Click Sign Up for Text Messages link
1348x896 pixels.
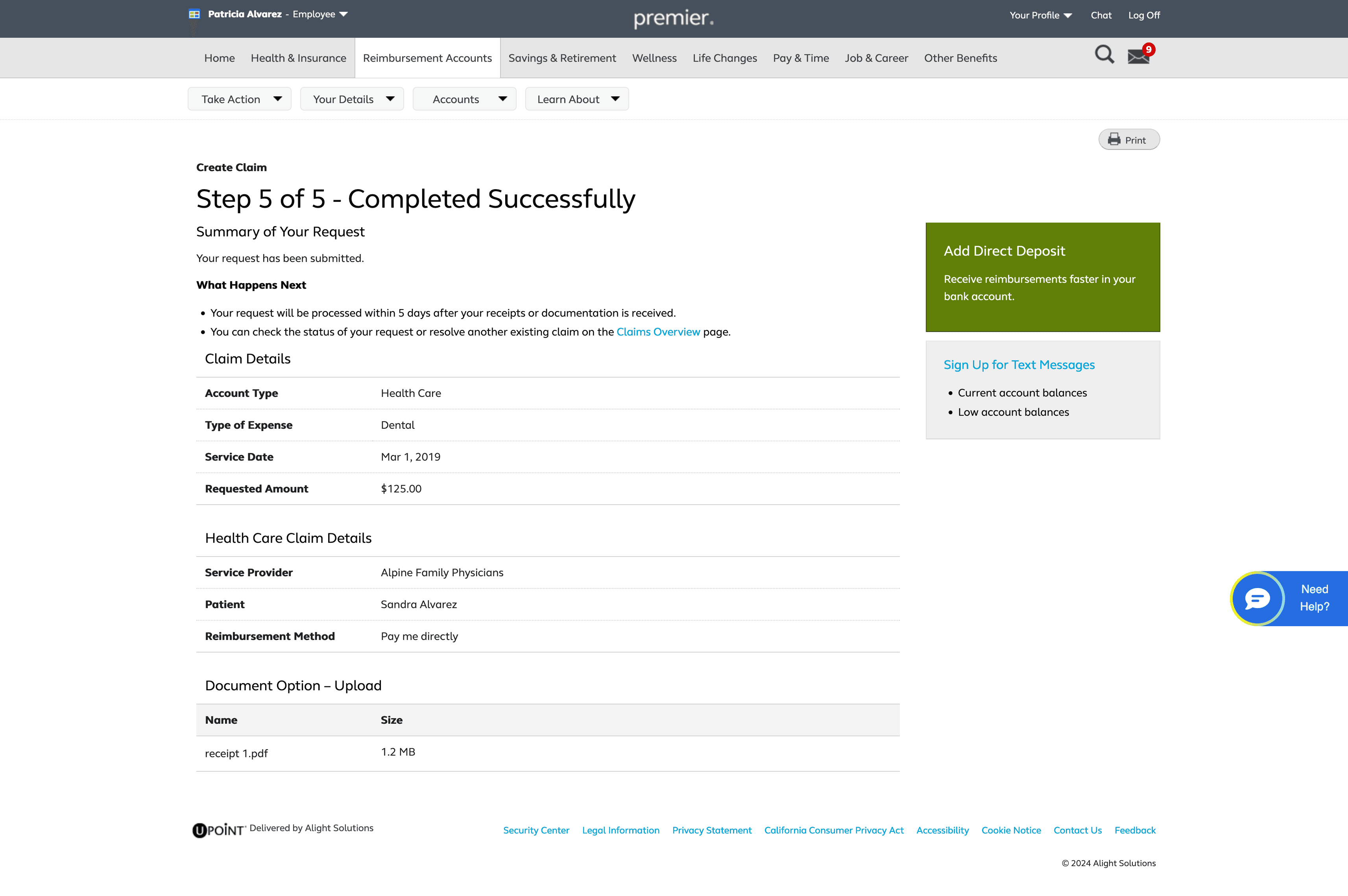point(1019,365)
